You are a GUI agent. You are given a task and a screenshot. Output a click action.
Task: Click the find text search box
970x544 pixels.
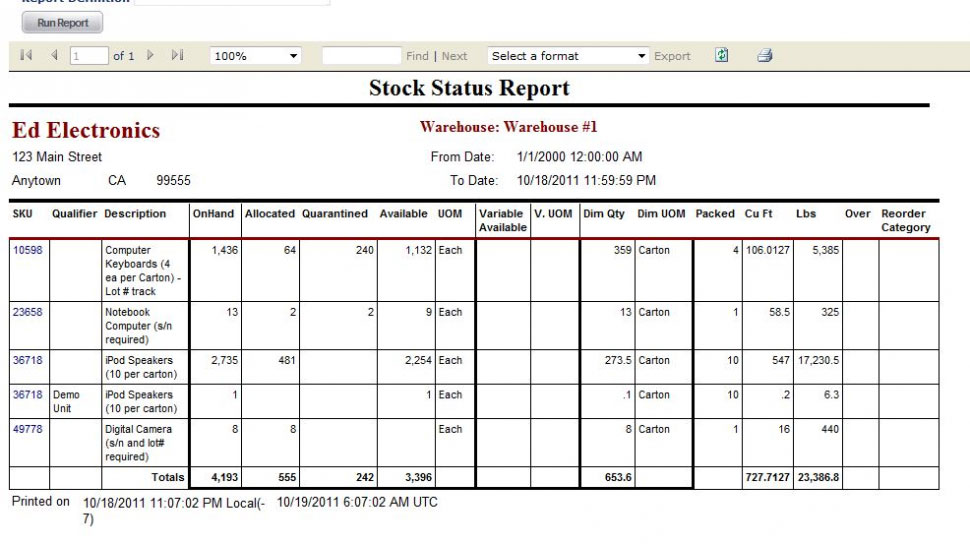(360, 57)
